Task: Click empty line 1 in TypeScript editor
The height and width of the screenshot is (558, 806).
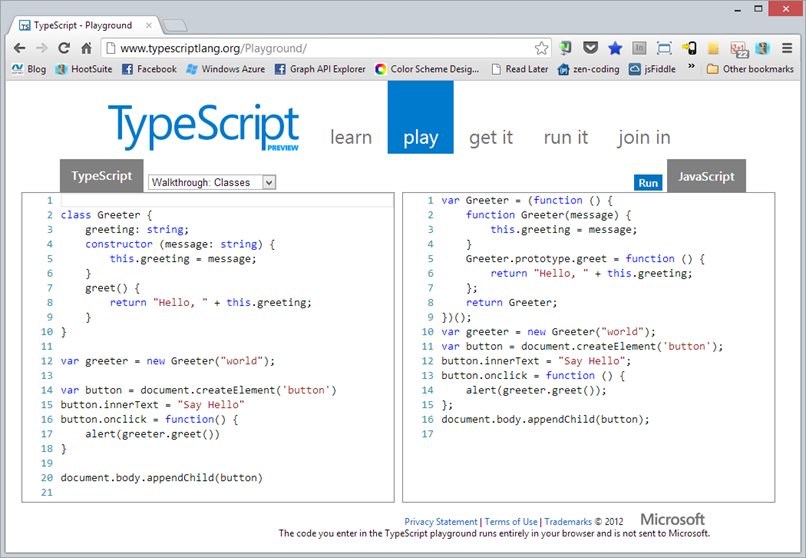Action: coord(227,200)
